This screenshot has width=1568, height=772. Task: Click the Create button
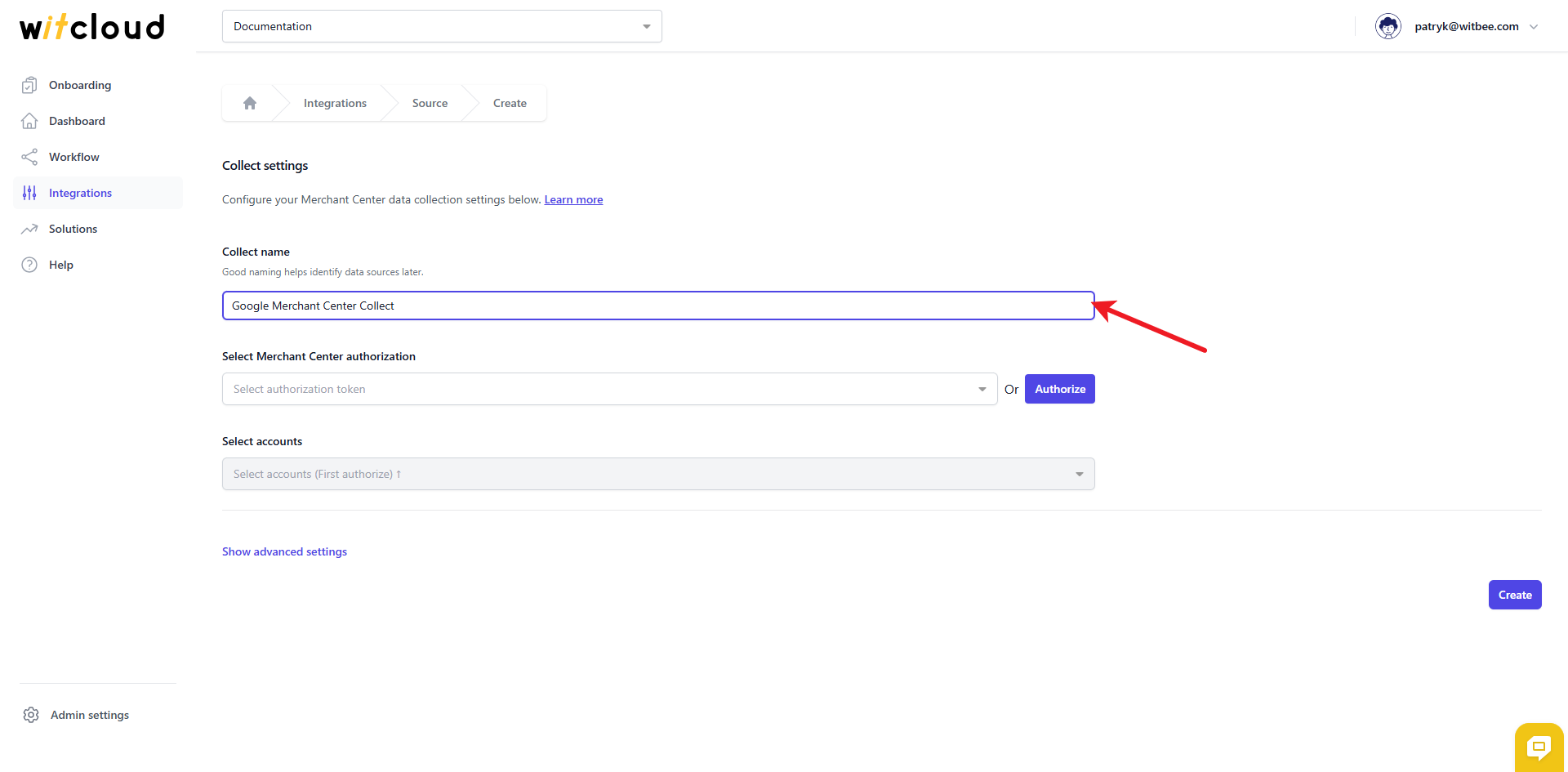coord(1515,595)
